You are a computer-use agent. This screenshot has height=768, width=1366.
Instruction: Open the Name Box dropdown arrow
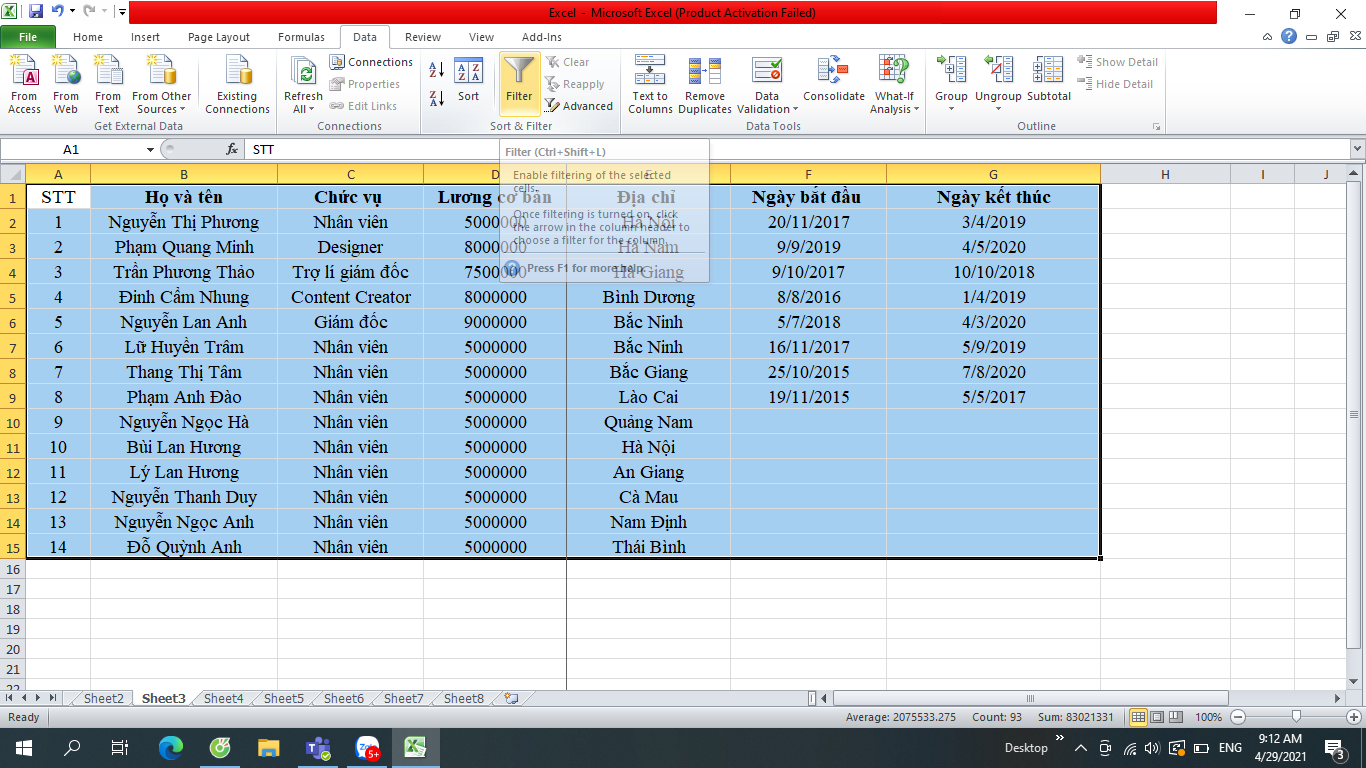pyautogui.click(x=151, y=149)
